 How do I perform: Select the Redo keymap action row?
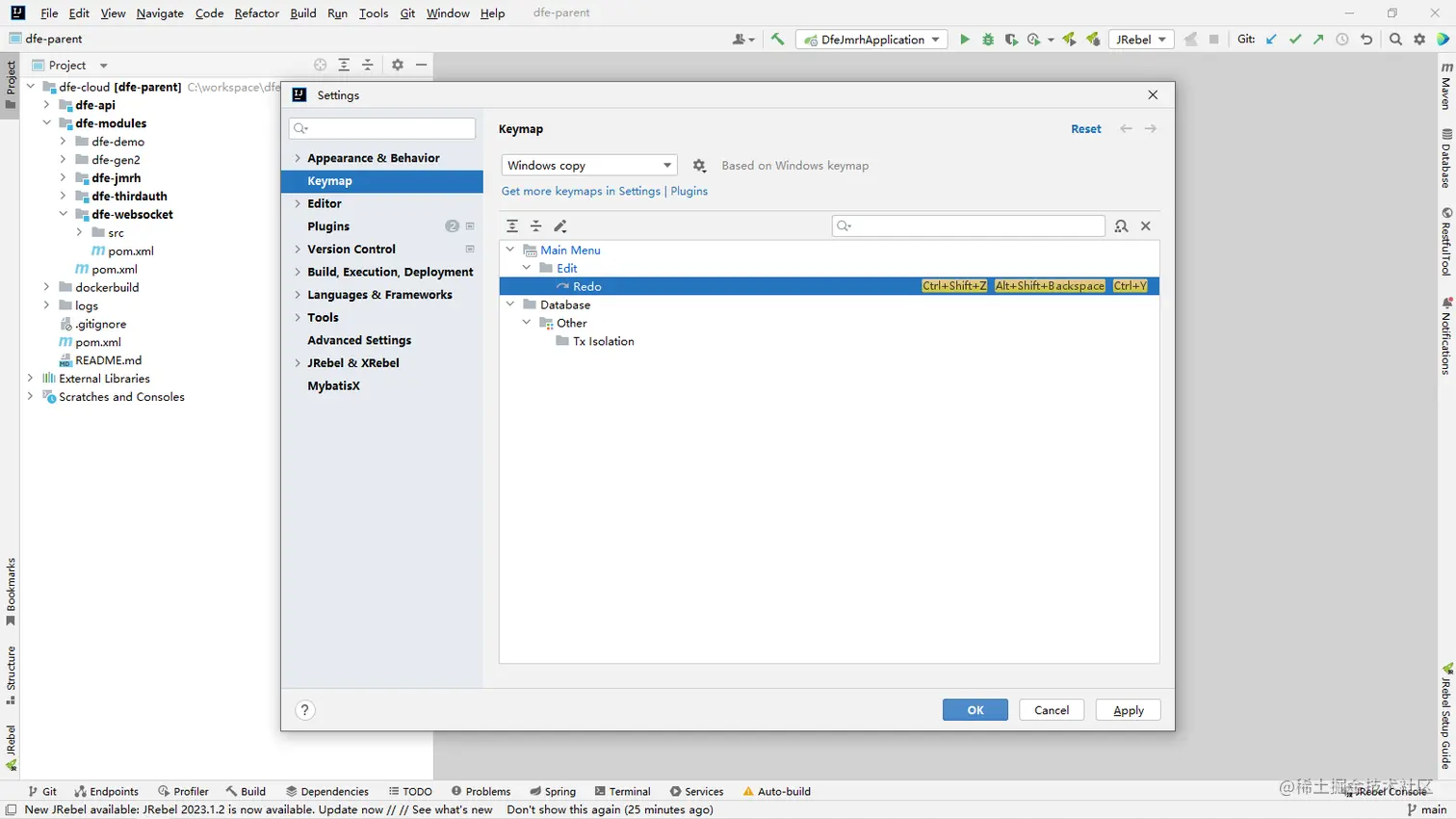click(x=829, y=286)
